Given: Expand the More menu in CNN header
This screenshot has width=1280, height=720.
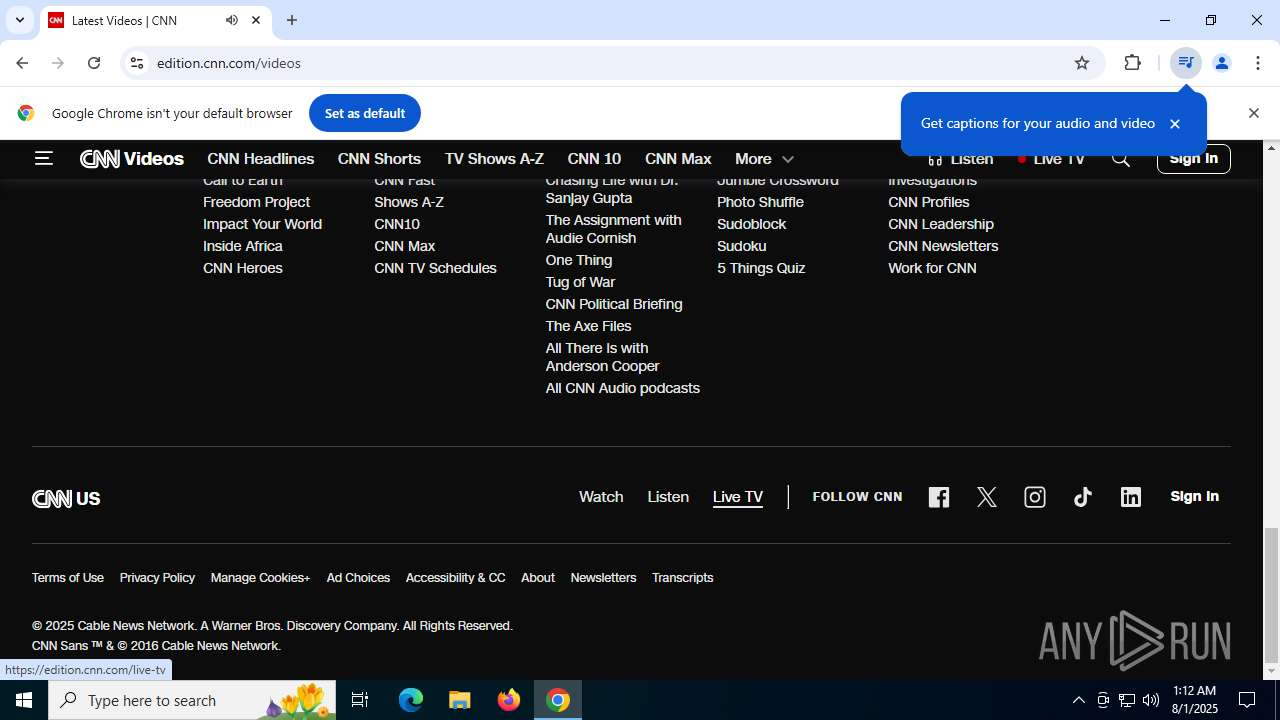Looking at the screenshot, I should pyautogui.click(x=764, y=159).
